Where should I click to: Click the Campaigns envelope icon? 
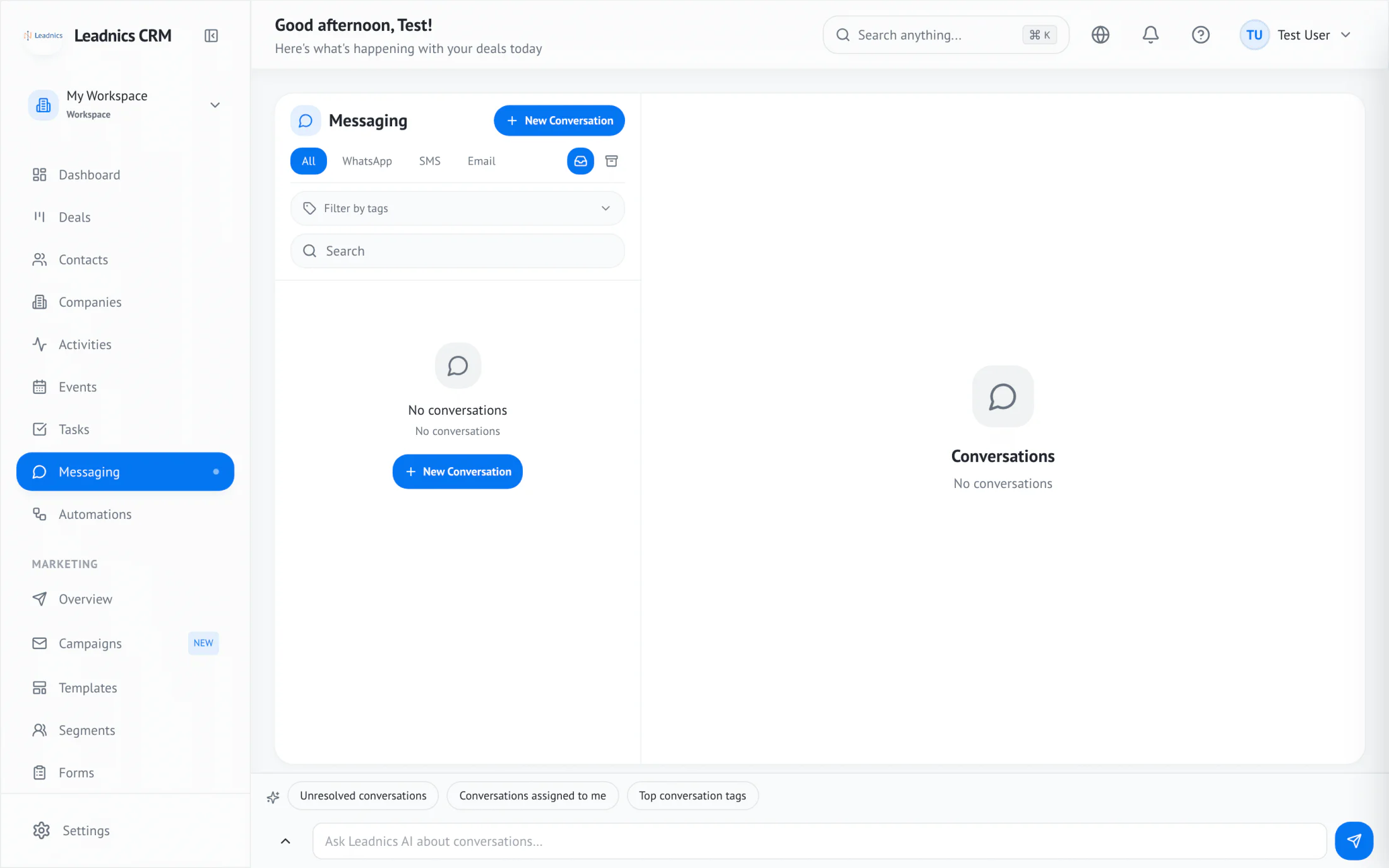pyautogui.click(x=40, y=643)
